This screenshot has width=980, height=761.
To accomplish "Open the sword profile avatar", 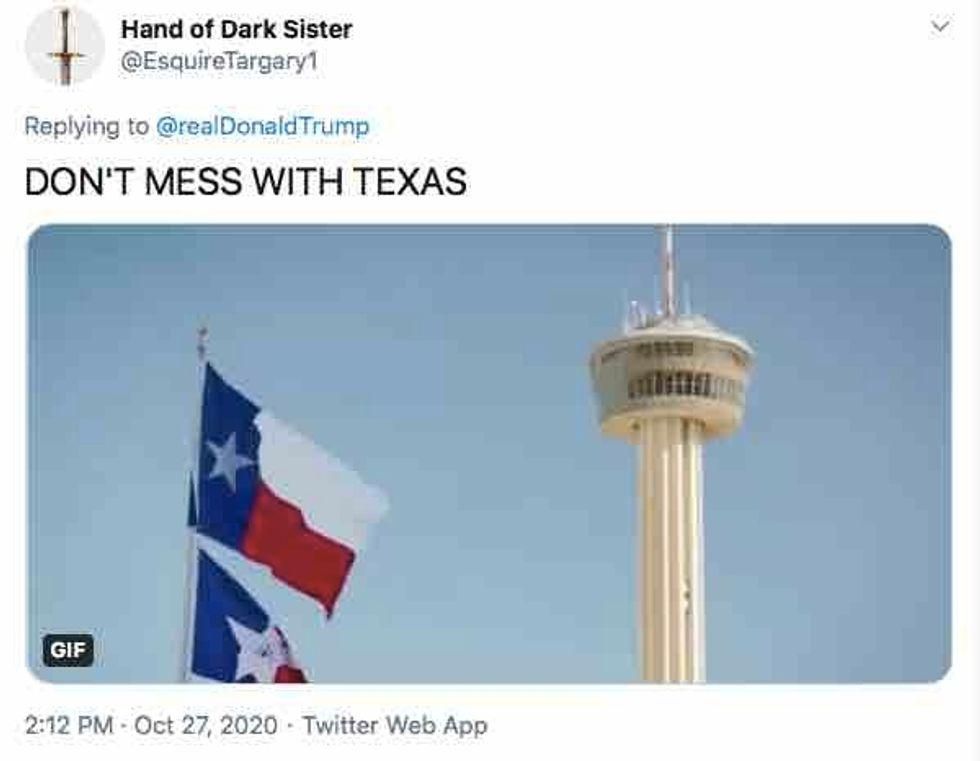I will tap(65, 45).
